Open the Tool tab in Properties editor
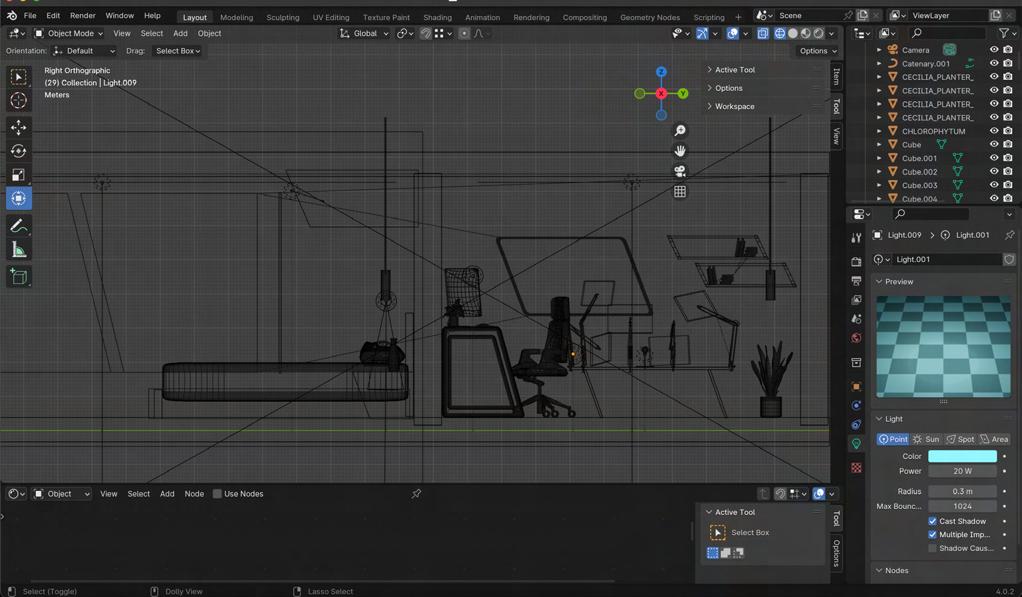 (x=856, y=239)
